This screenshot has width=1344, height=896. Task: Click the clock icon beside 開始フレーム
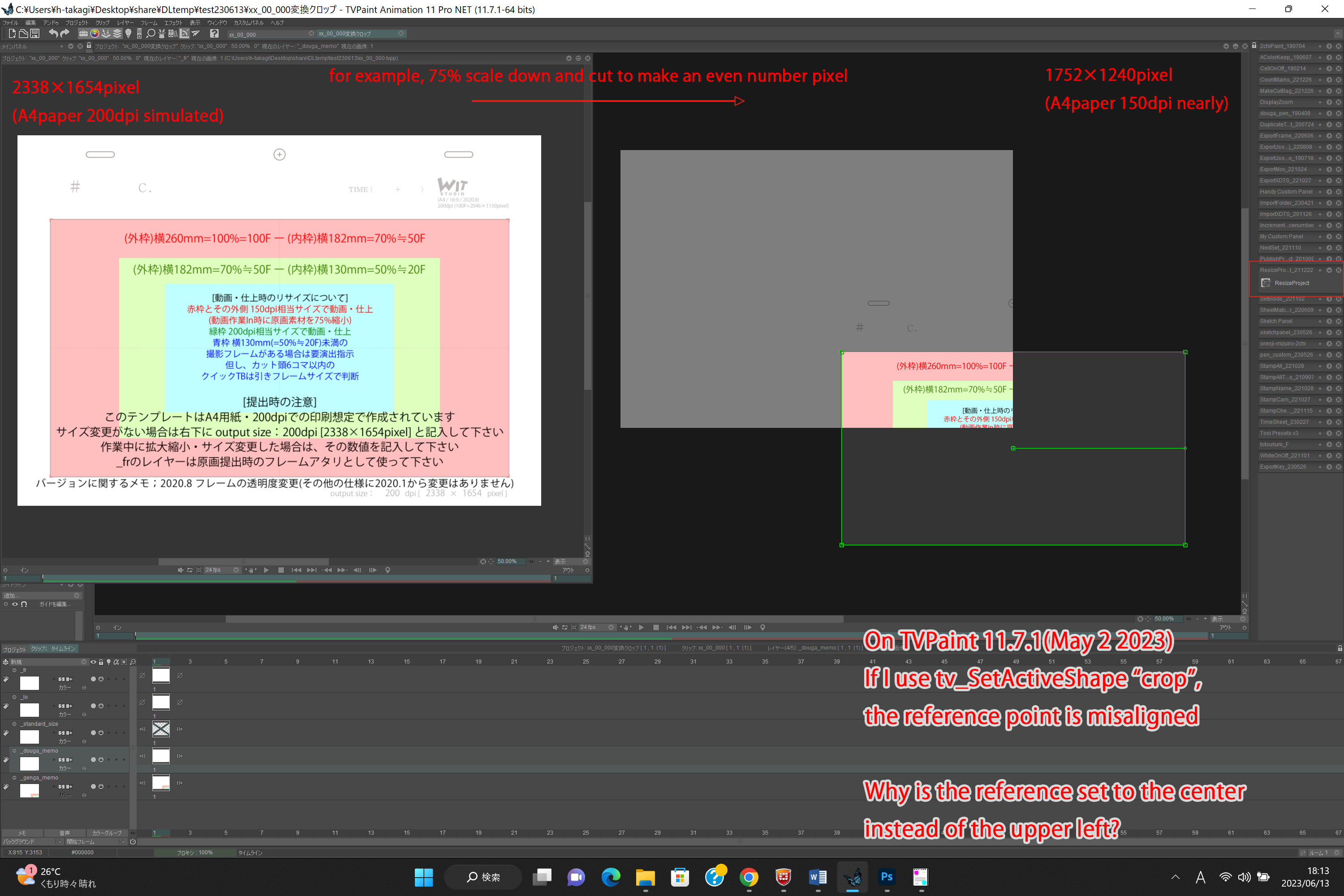pyautogui.click(x=133, y=842)
